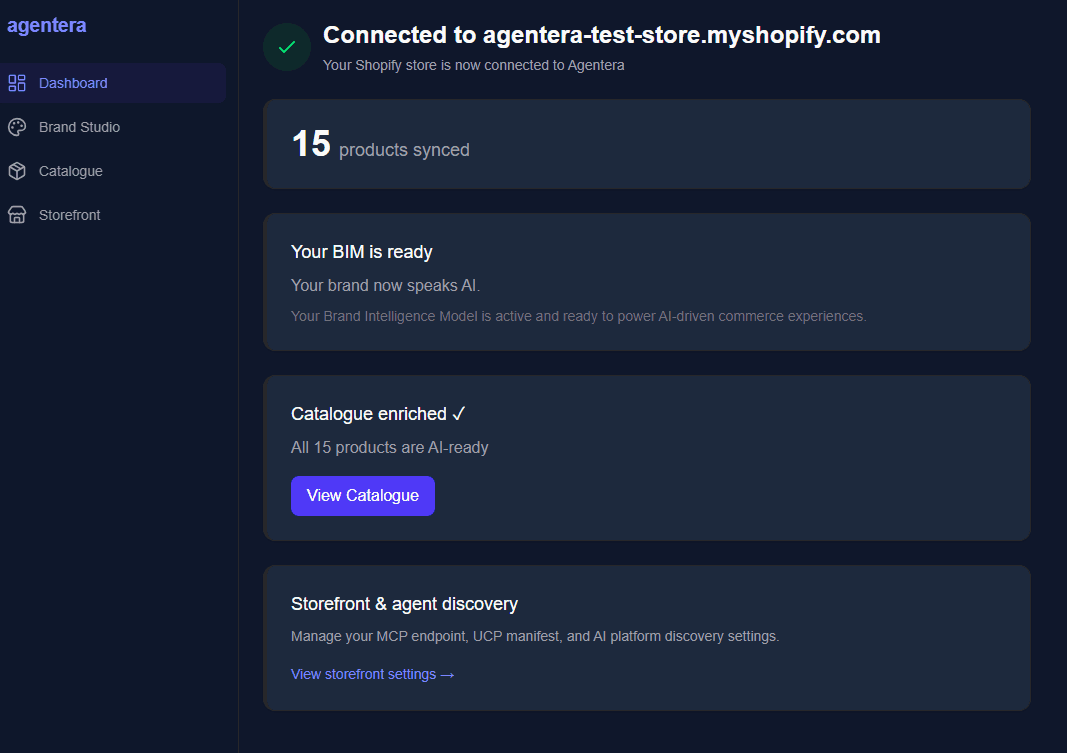Click the arrow after storefront settings
1067x753 pixels.
[x=447, y=674]
